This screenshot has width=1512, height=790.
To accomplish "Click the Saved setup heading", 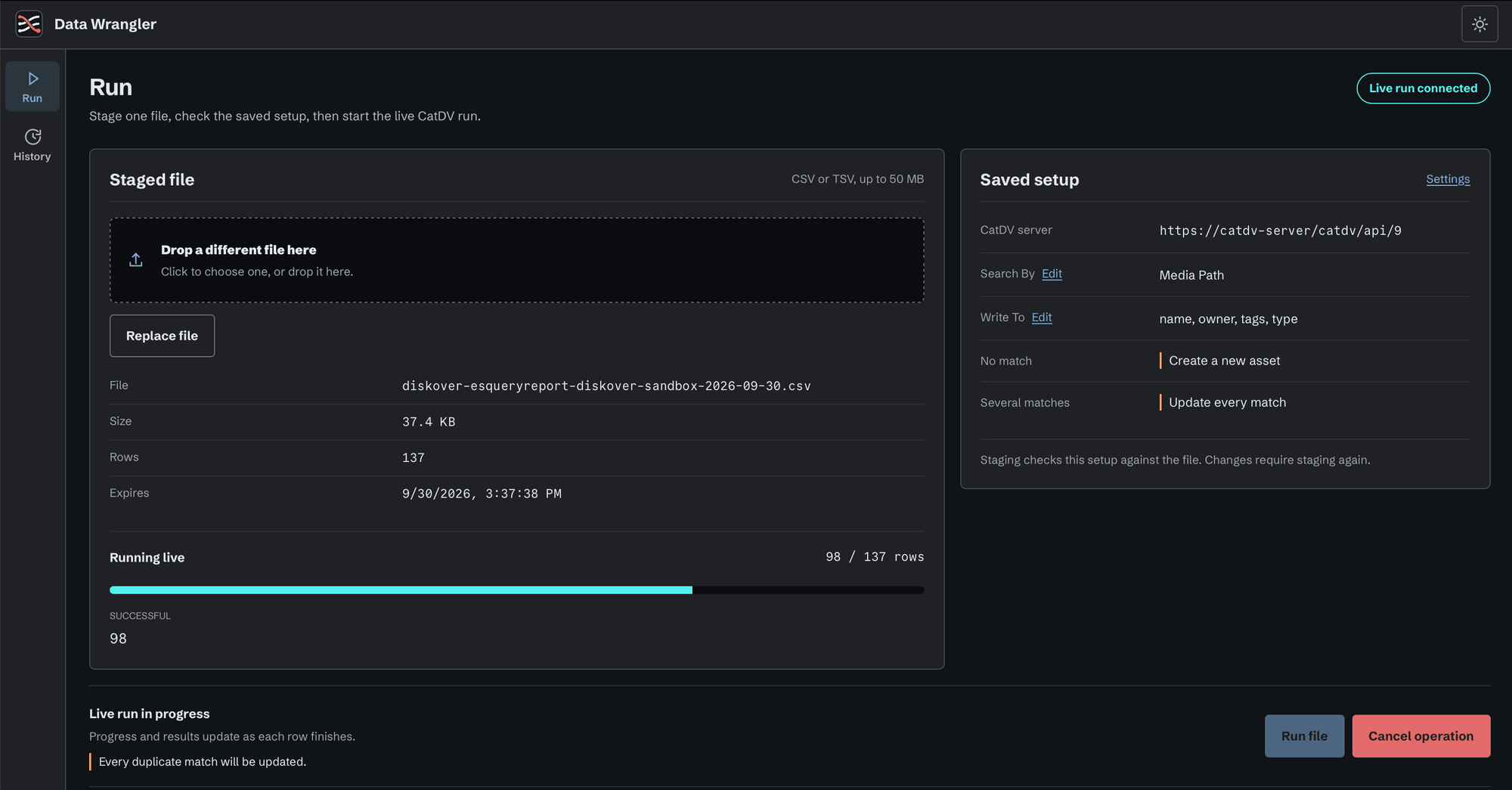I will [x=1030, y=180].
